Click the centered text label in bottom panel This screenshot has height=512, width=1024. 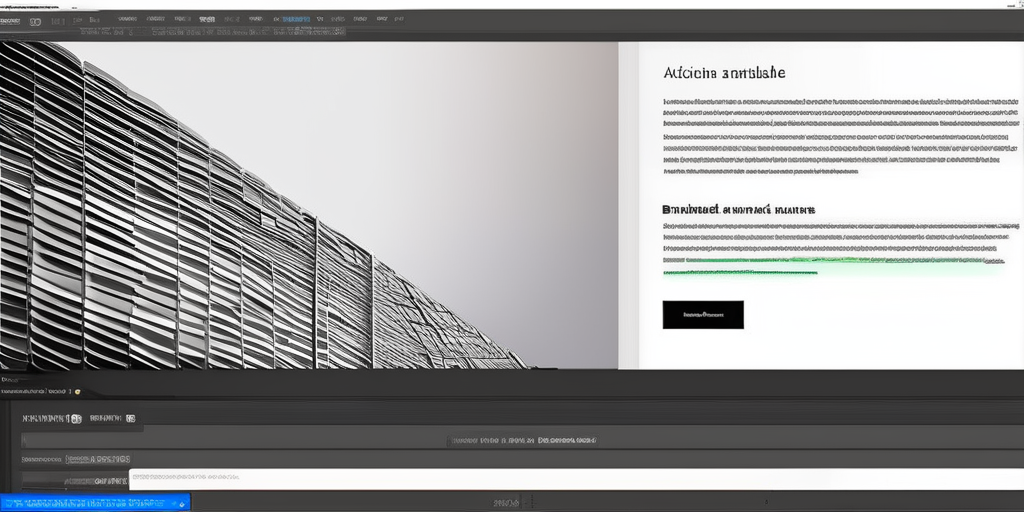tap(523, 439)
